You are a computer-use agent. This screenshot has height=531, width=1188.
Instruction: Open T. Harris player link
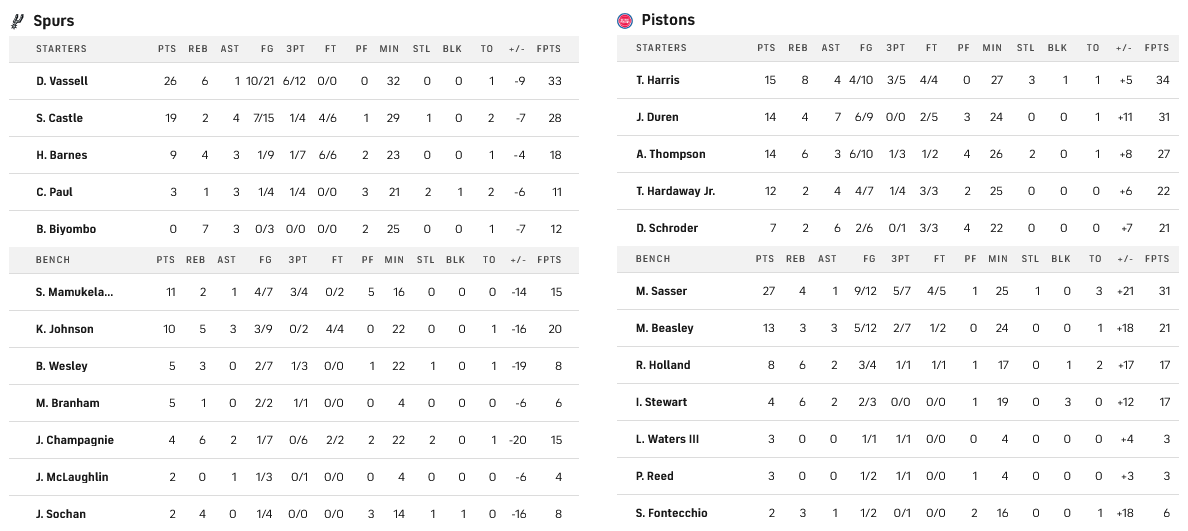click(x=657, y=80)
